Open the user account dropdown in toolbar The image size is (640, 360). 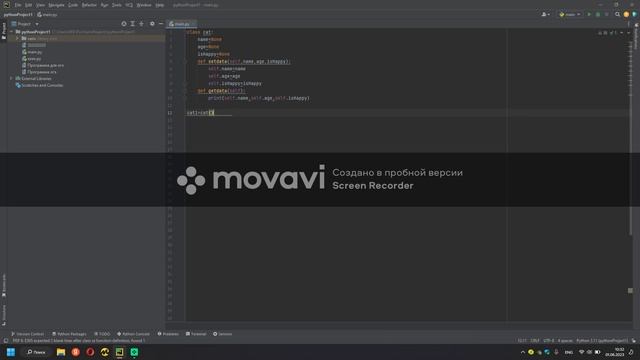545,14
